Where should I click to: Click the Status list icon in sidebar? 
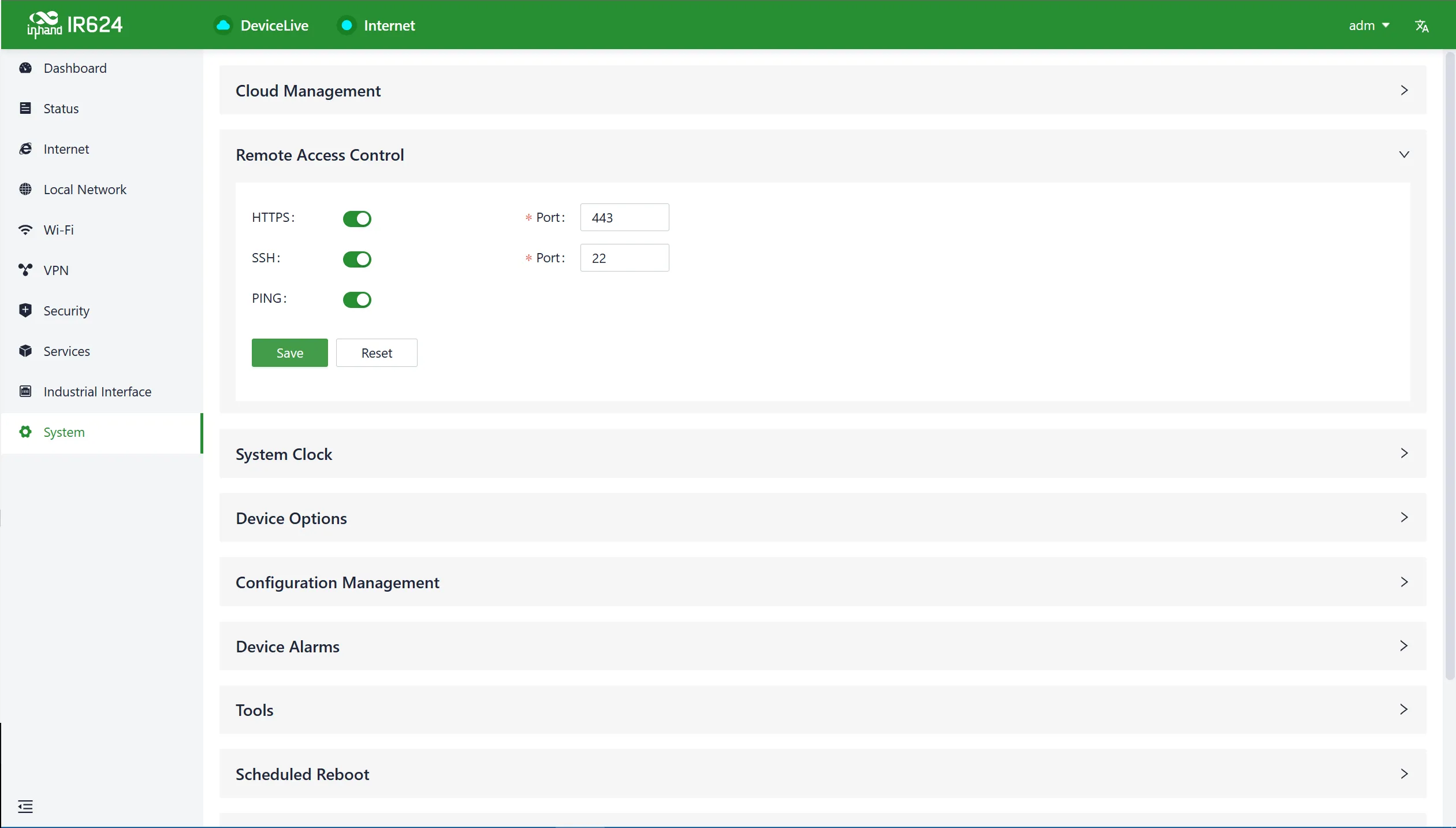(x=25, y=109)
